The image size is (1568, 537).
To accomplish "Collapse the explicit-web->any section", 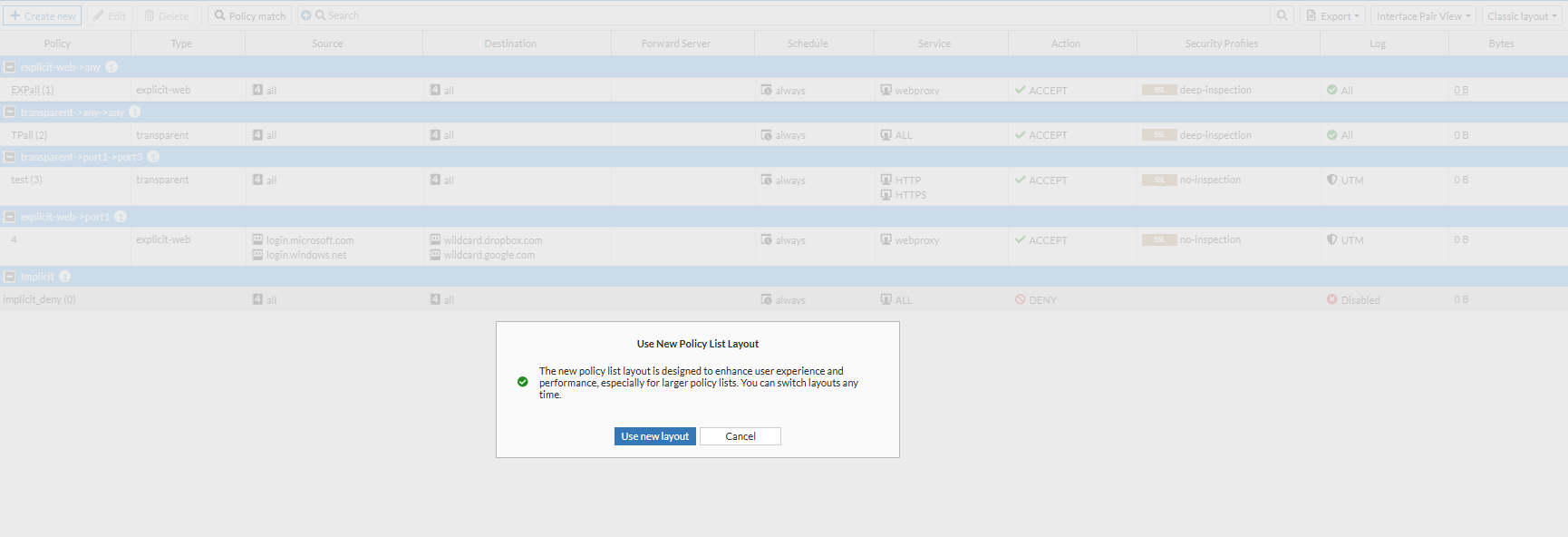I will 10,67.
